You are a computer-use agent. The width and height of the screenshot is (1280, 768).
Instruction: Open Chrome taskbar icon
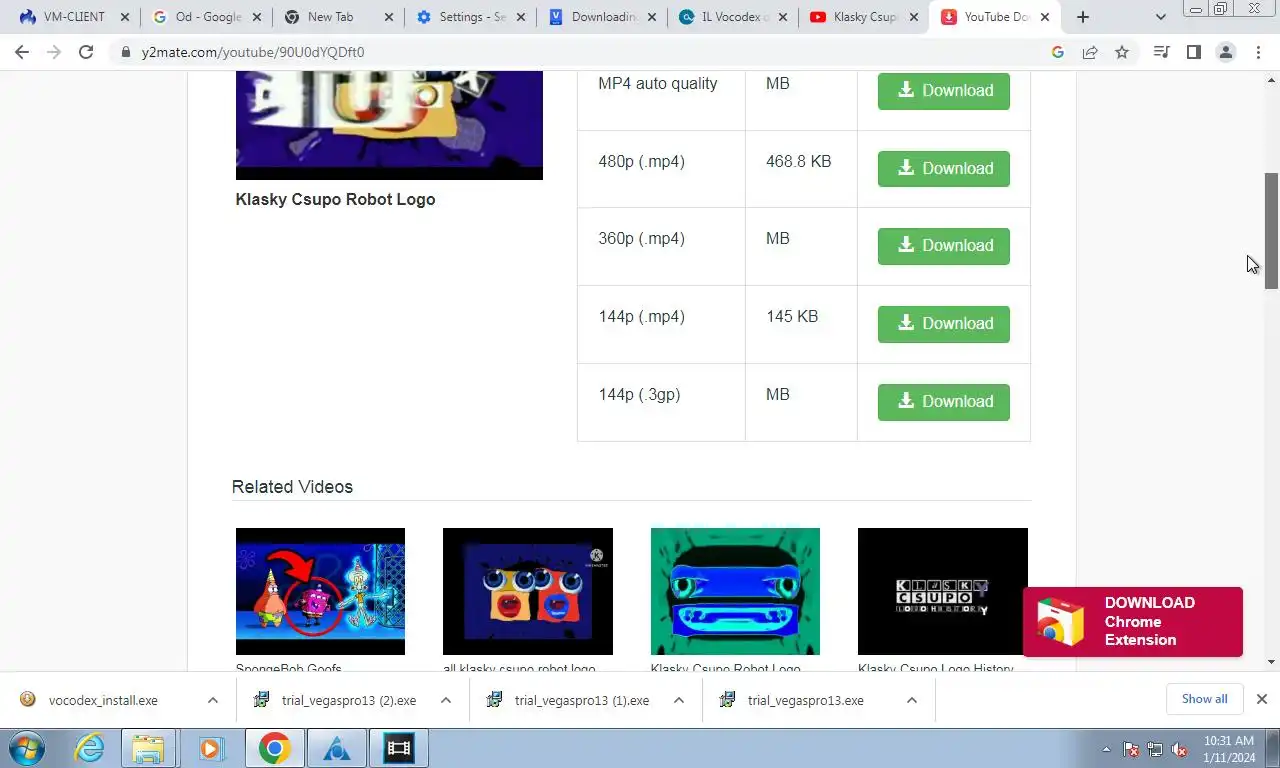click(x=275, y=748)
